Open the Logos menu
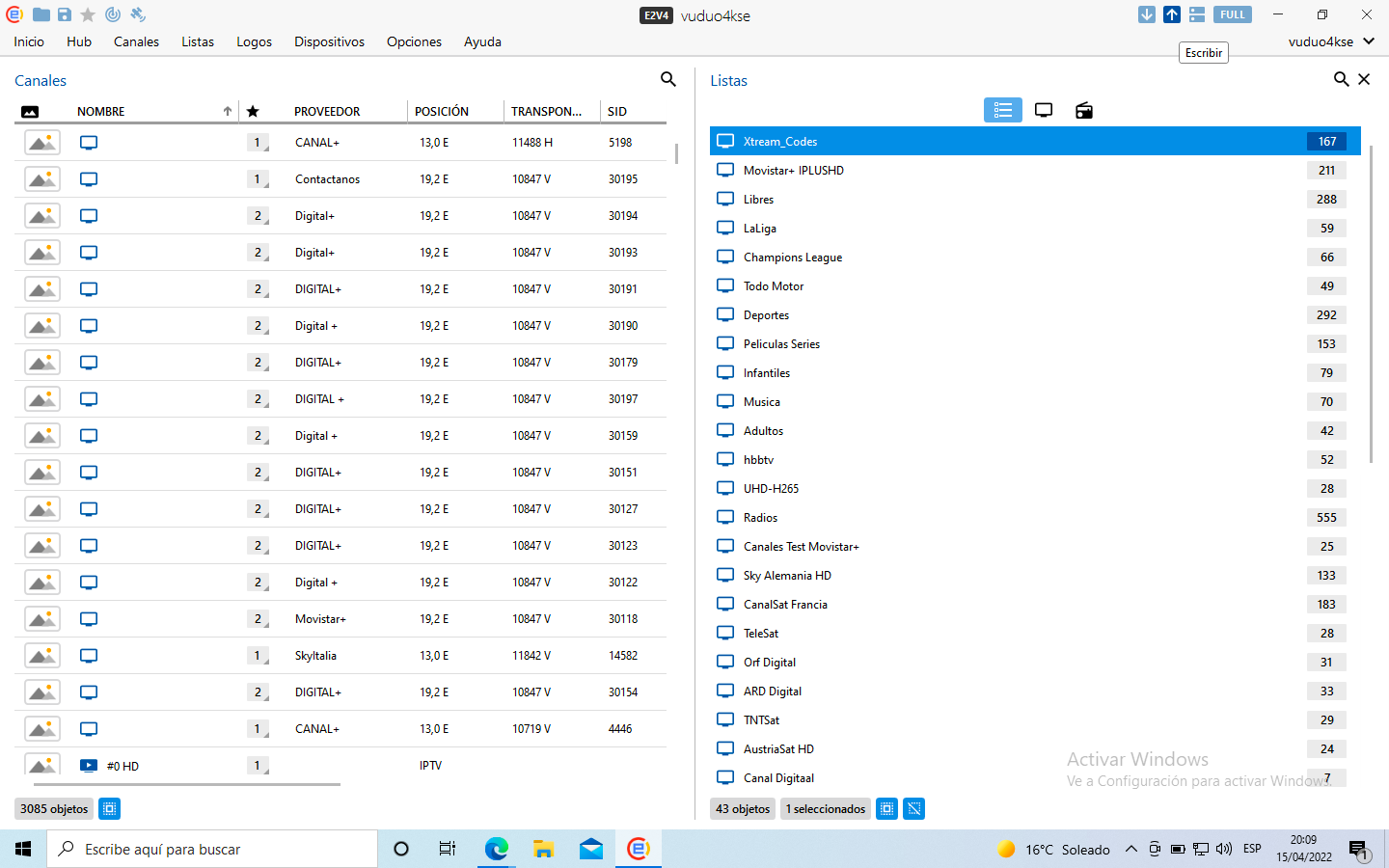This screenshot has width=1389, height=868. 254,41
